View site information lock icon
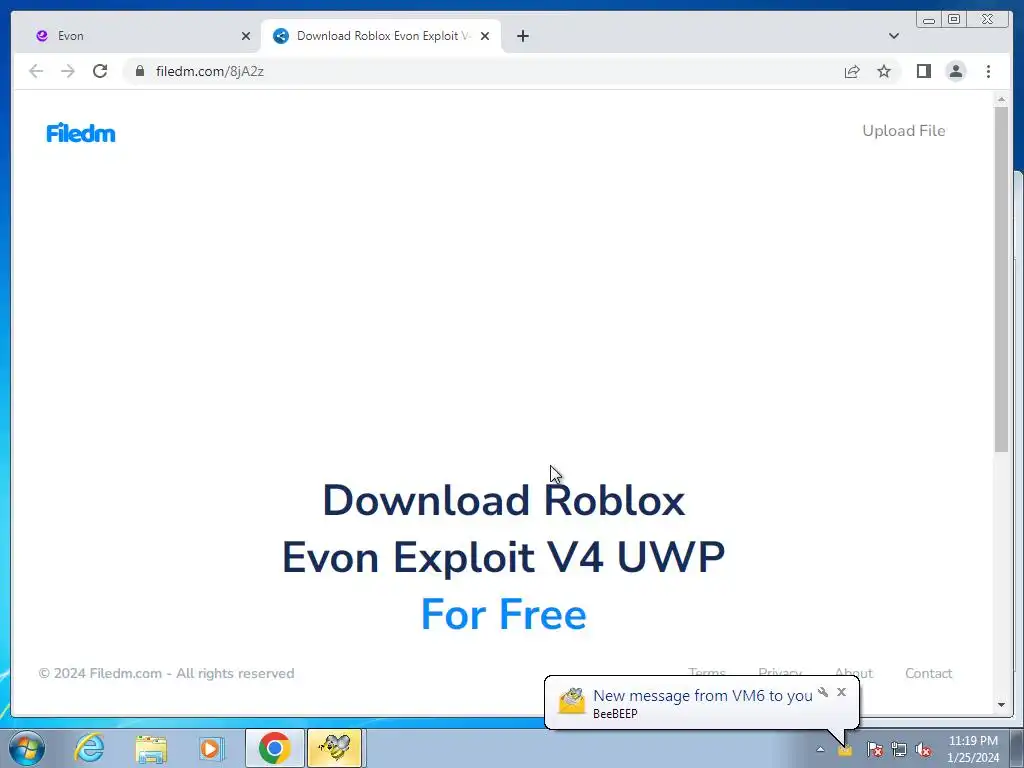Viewport: 1024px width, 768px height. (140, 71)
